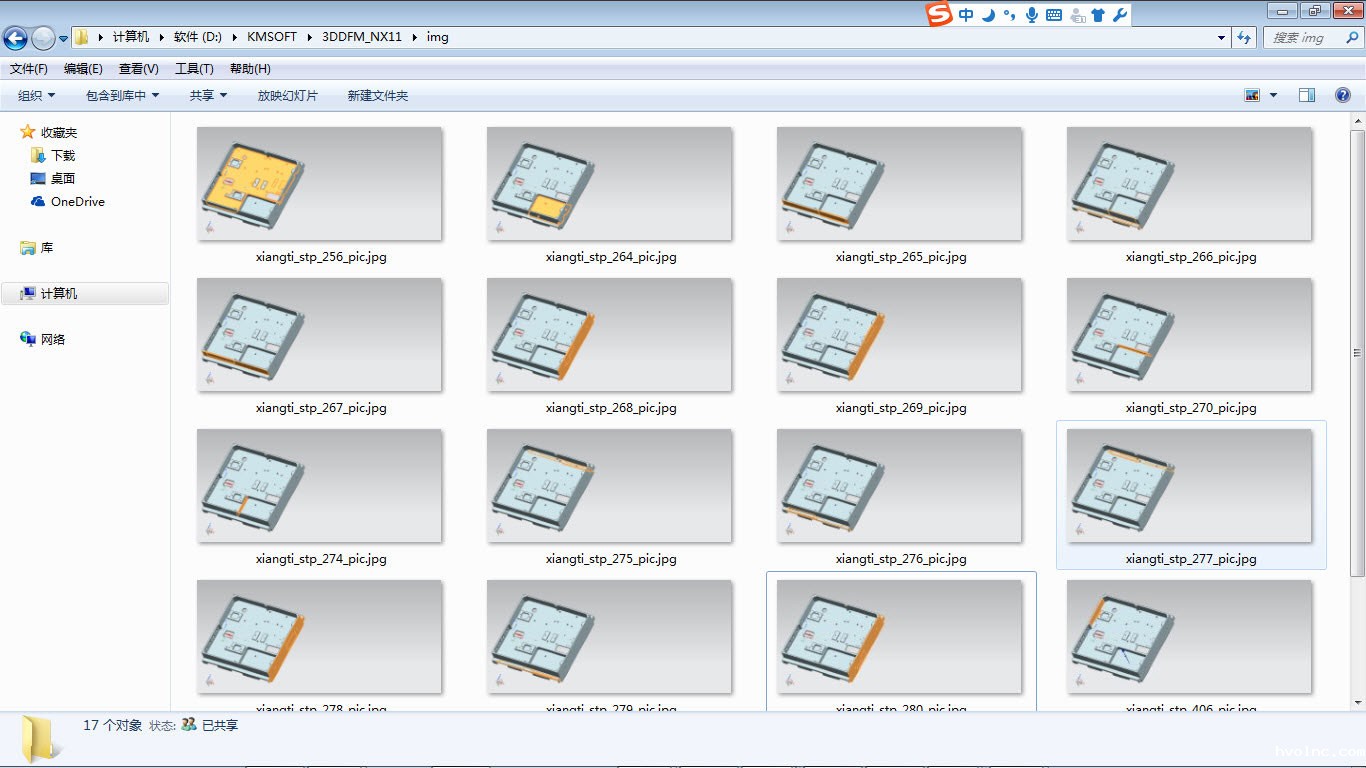Click the change view thumbnail icon
The image size is (1366, 768).
1252,95
